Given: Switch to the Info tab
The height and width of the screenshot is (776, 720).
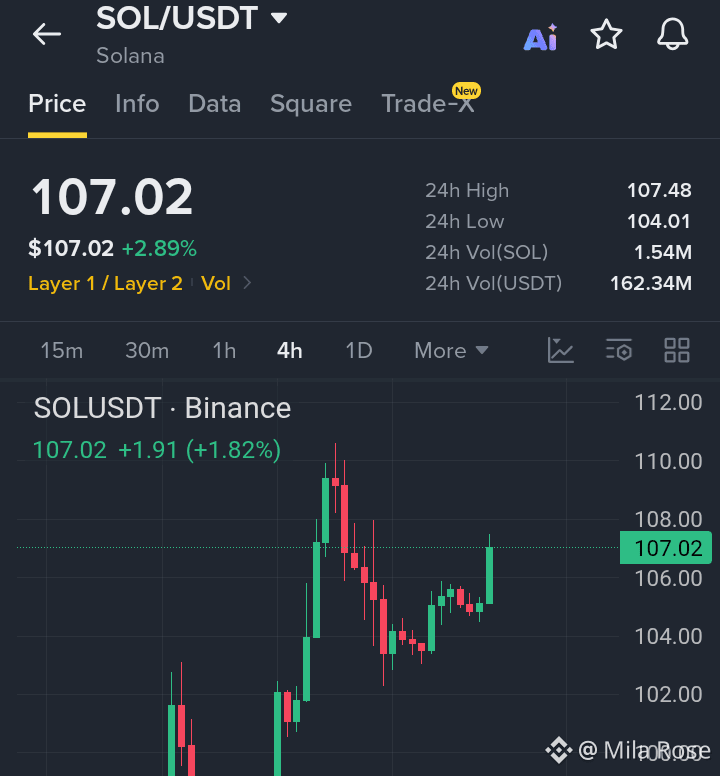Looking at the screenshot, I should click(x=137, y=104).
